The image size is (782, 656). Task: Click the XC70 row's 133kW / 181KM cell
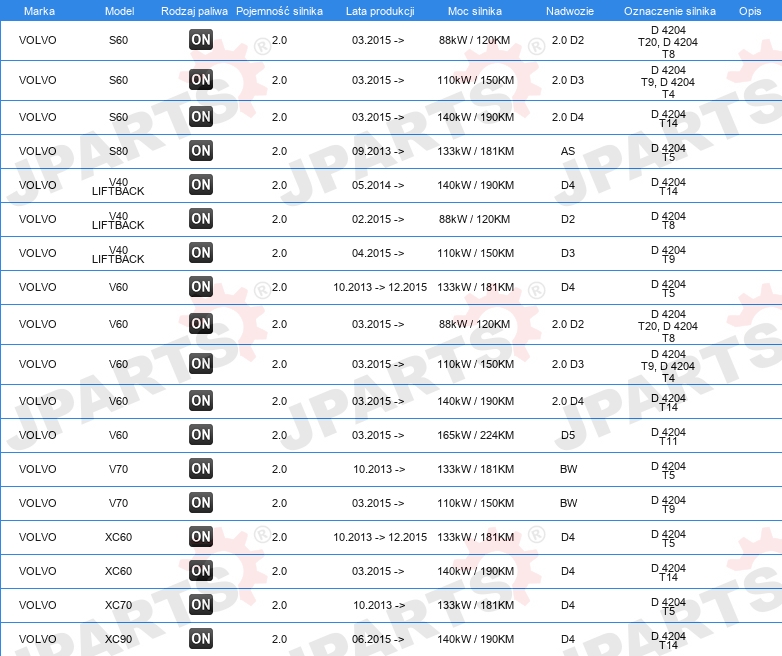[x=475, y=605]
